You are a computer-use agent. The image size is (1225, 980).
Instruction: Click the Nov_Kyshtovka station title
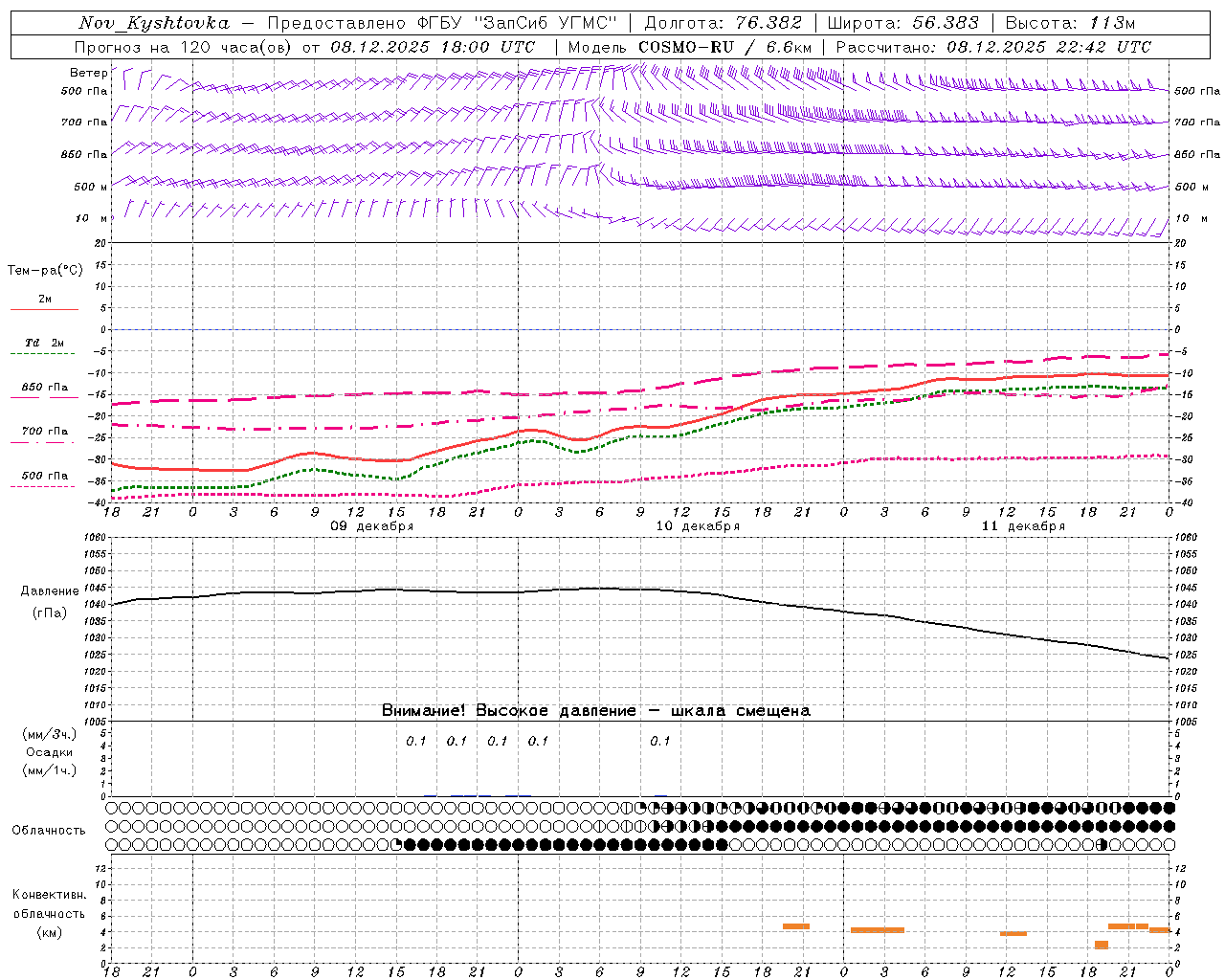coord(154,23)
